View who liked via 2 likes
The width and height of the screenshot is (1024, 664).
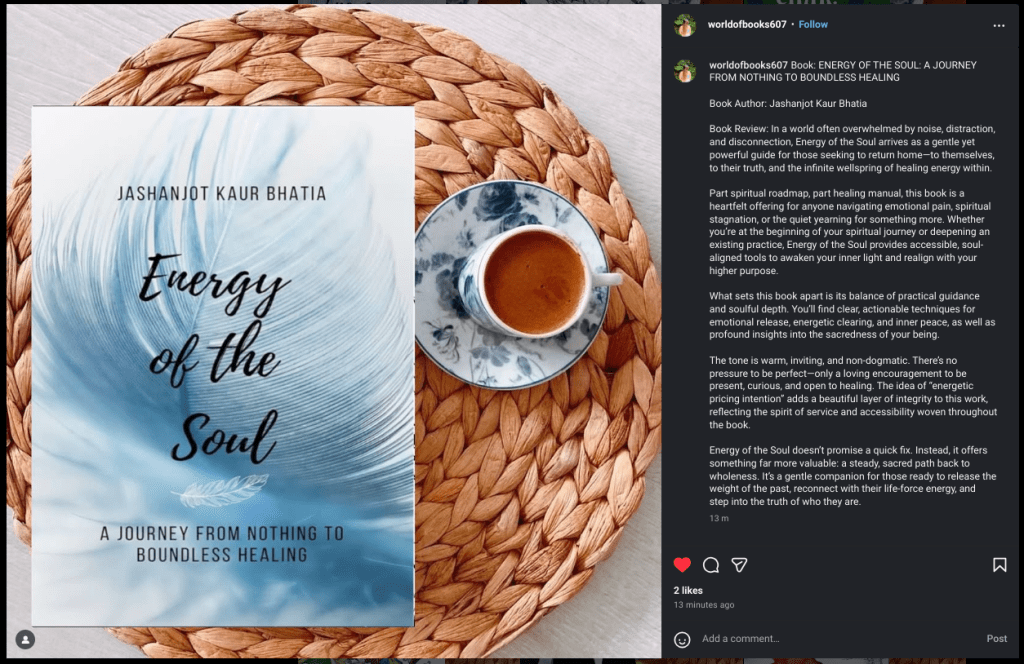click(x=688, y=590)
